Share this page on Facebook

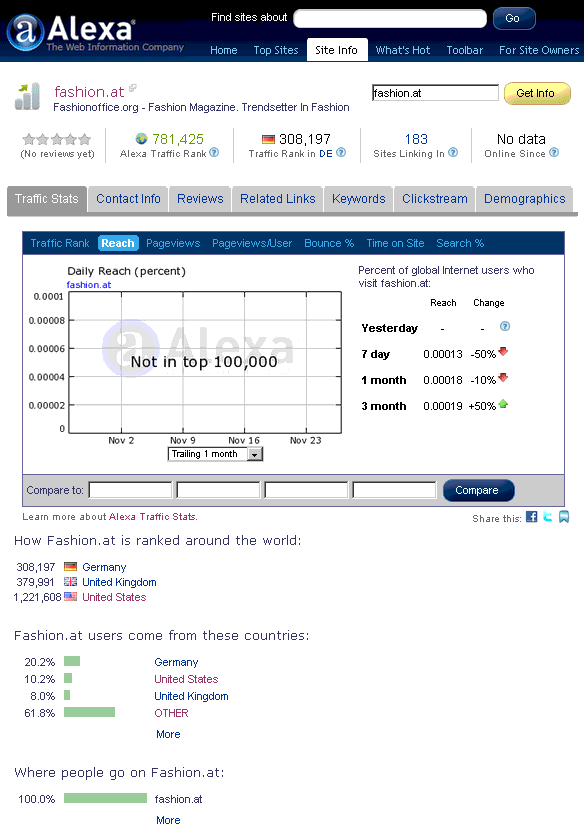click(x=532, y=517)
